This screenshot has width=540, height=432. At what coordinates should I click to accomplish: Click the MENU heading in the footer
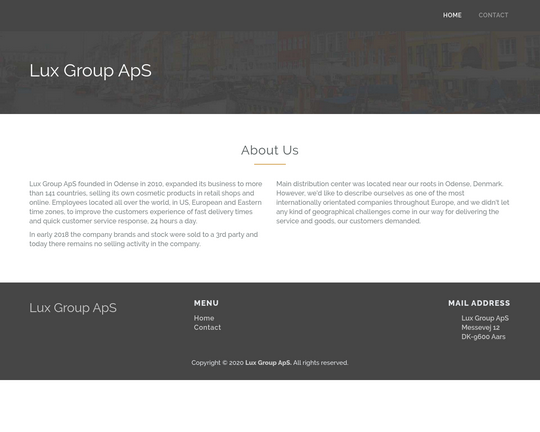click(x=206, y=303)
